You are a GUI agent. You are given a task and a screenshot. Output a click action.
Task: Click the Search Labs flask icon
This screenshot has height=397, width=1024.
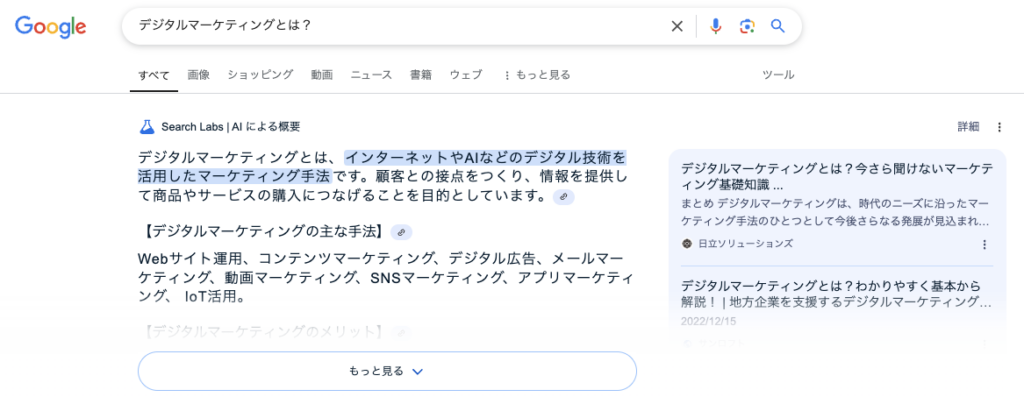(x=147, y=127)
